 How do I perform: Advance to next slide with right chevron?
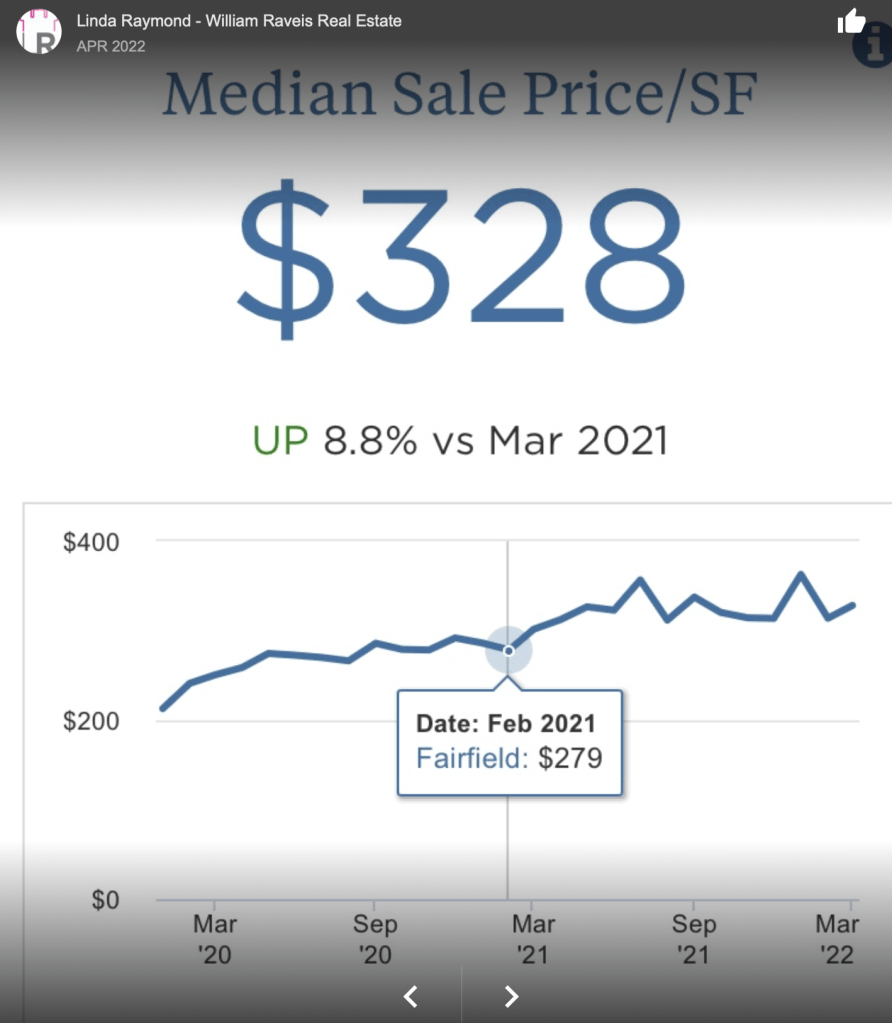(511, 995)
